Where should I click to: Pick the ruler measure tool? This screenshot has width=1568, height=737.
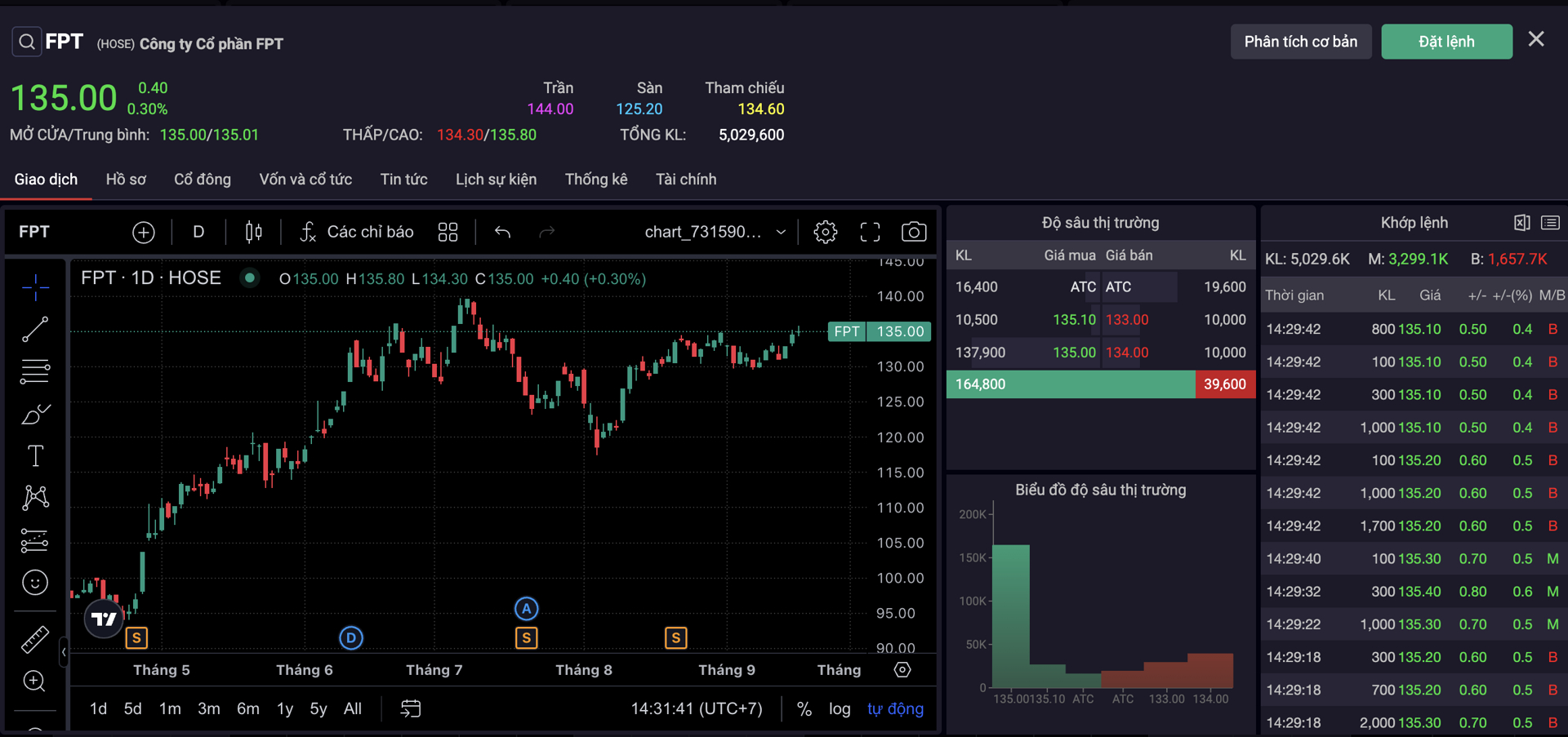(35, 639)
